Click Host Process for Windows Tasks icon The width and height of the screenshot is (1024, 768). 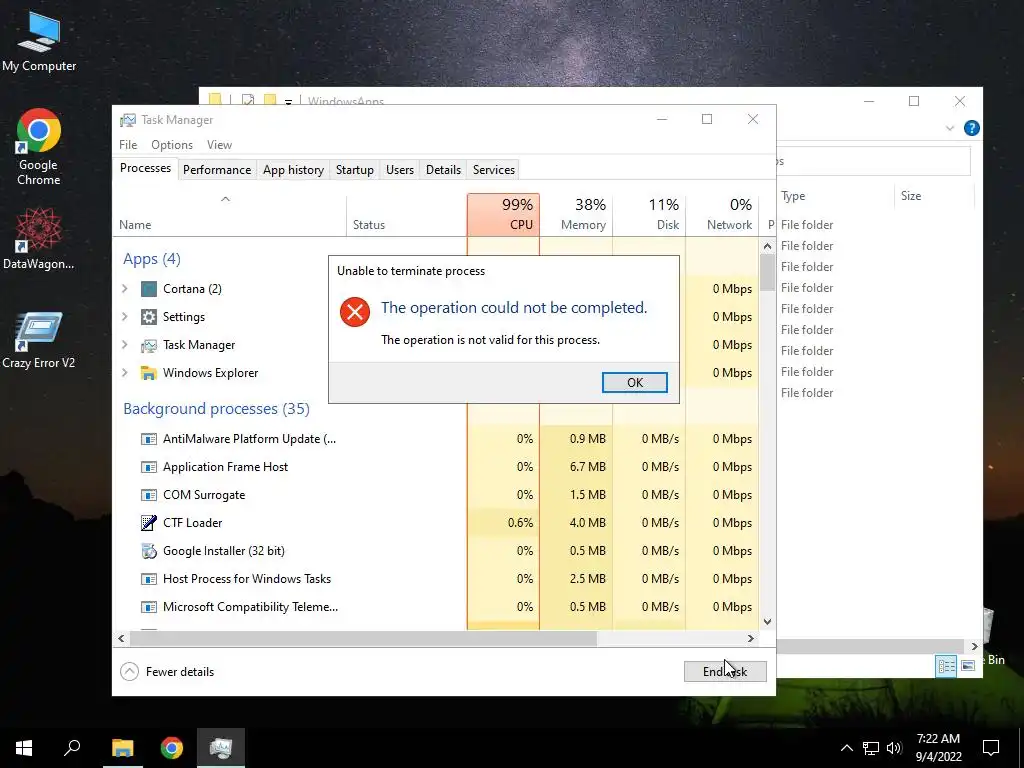149,579
